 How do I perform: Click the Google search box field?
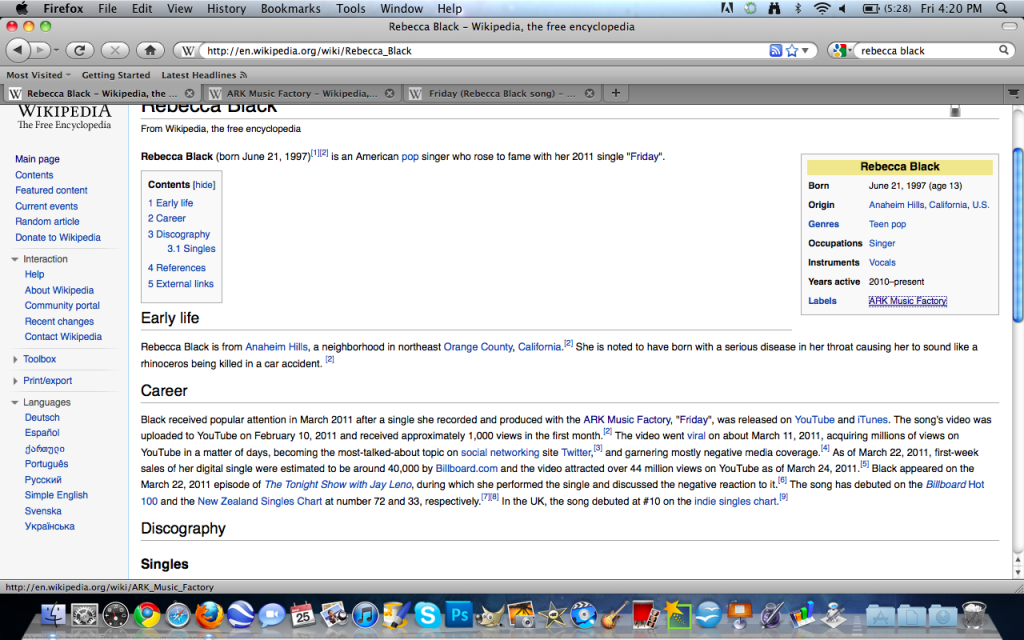tap(927, 50)
